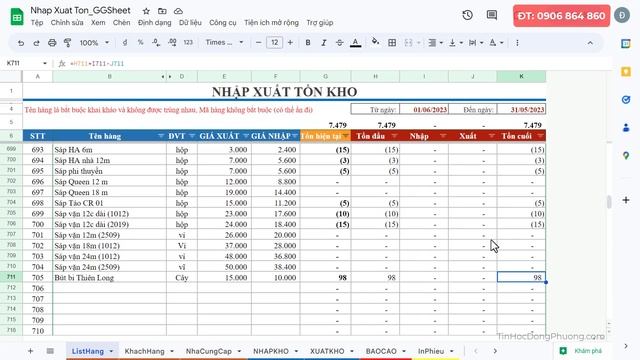Open the Google Sheets home logo
Viewport: 640px width, 360px height.
pyautogui.click(x=17, y=16)
